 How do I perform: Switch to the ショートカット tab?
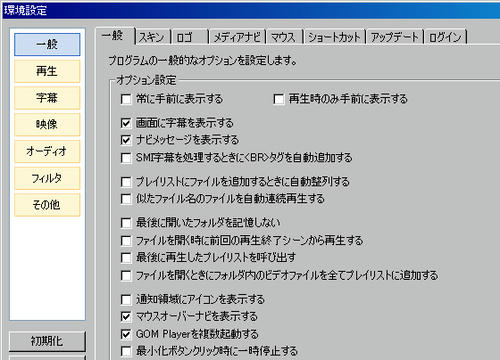click(334, 37)
